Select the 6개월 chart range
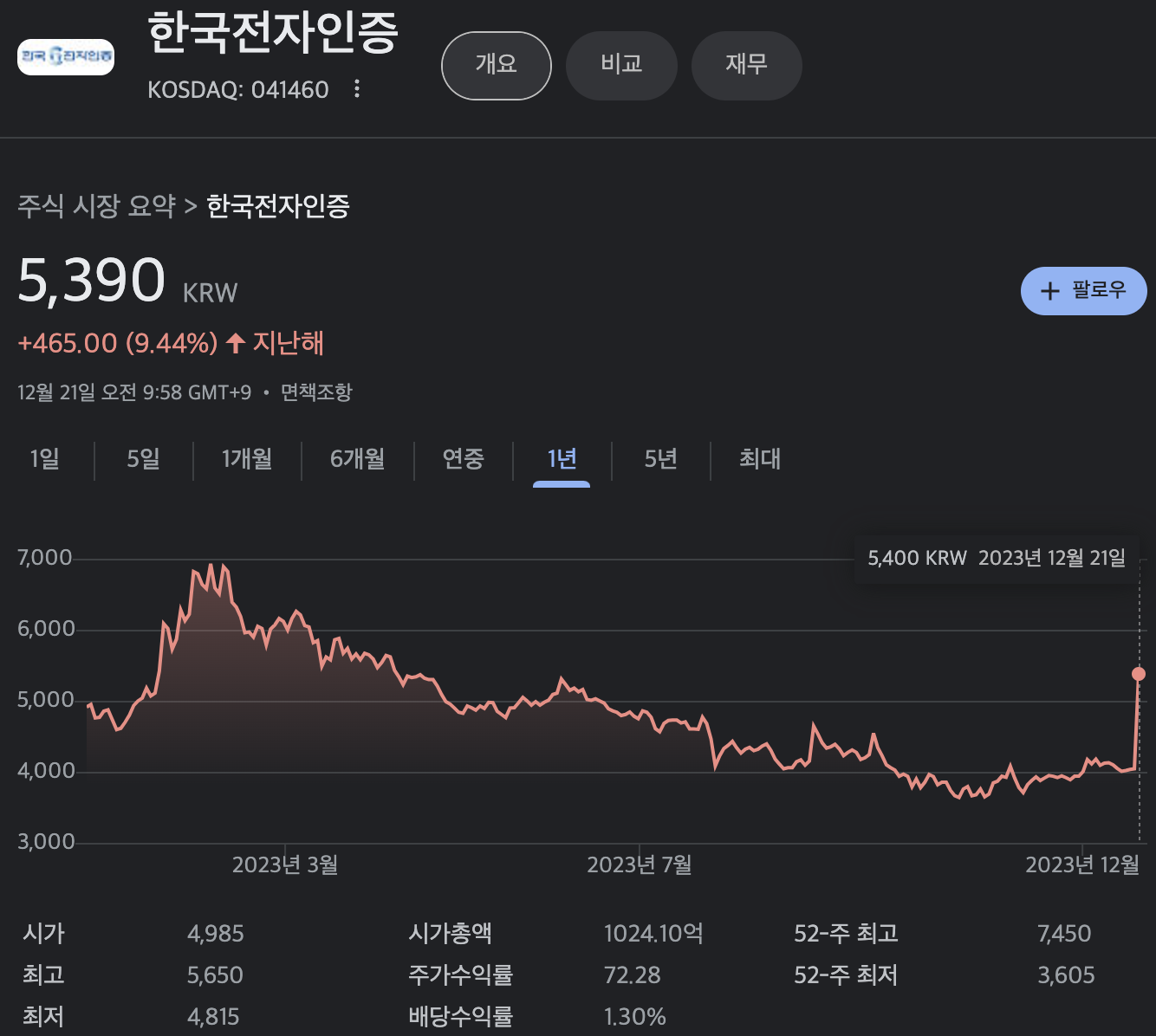This screenshot has height=1036, width=1156. [358, 459]
